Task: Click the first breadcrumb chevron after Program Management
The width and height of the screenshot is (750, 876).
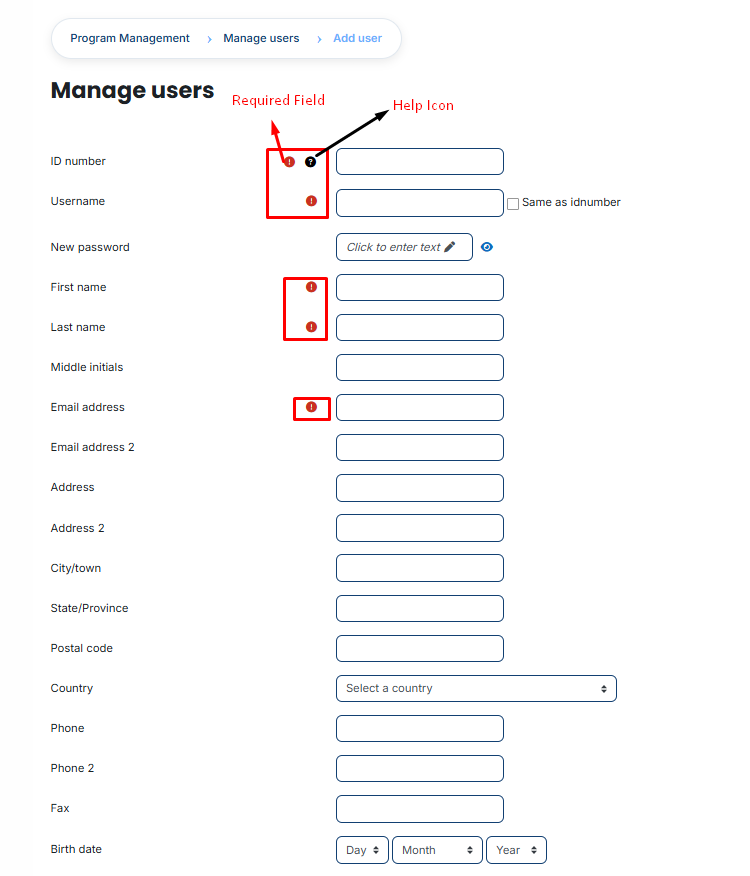Action: 209,39
